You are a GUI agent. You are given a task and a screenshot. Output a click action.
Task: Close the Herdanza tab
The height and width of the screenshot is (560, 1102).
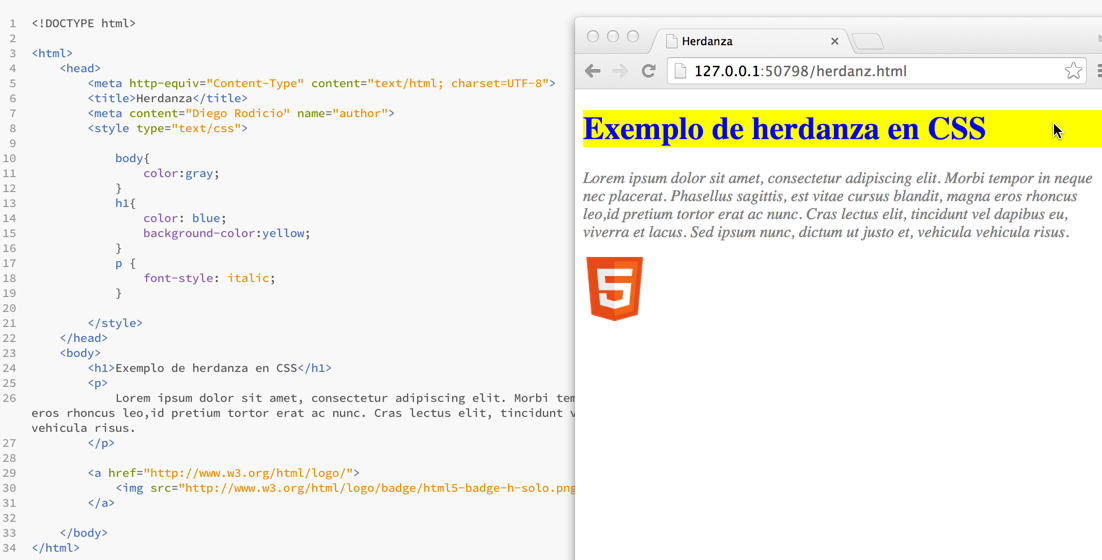(834, 41)
